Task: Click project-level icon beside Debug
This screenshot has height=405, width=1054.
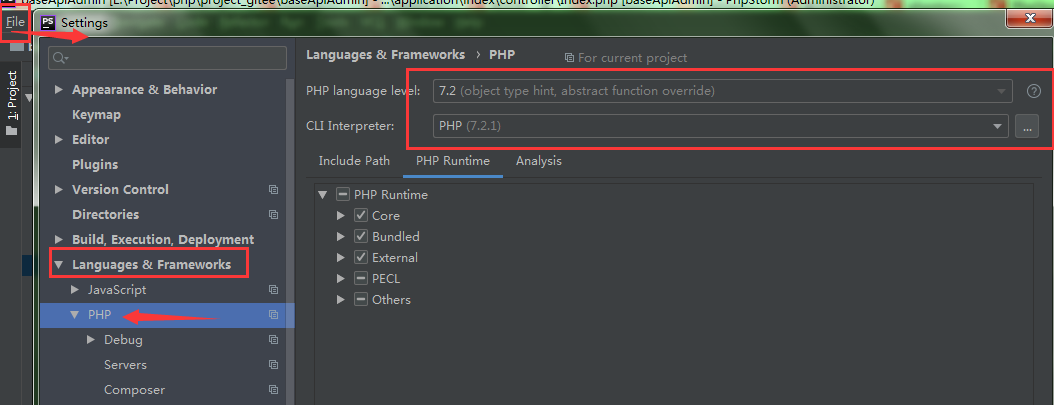Action: coord(274,340)
